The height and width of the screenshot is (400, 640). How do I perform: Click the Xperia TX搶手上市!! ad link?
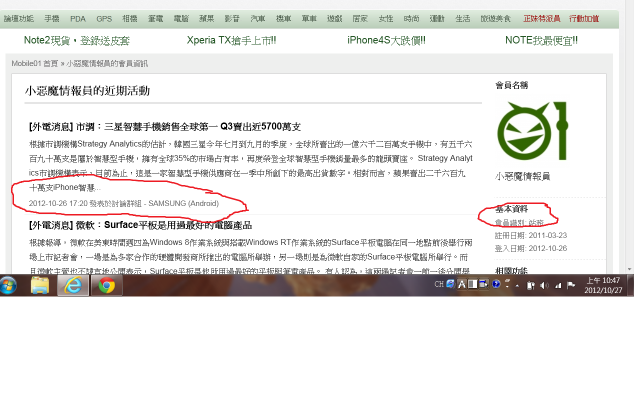[x=231, y=40]
